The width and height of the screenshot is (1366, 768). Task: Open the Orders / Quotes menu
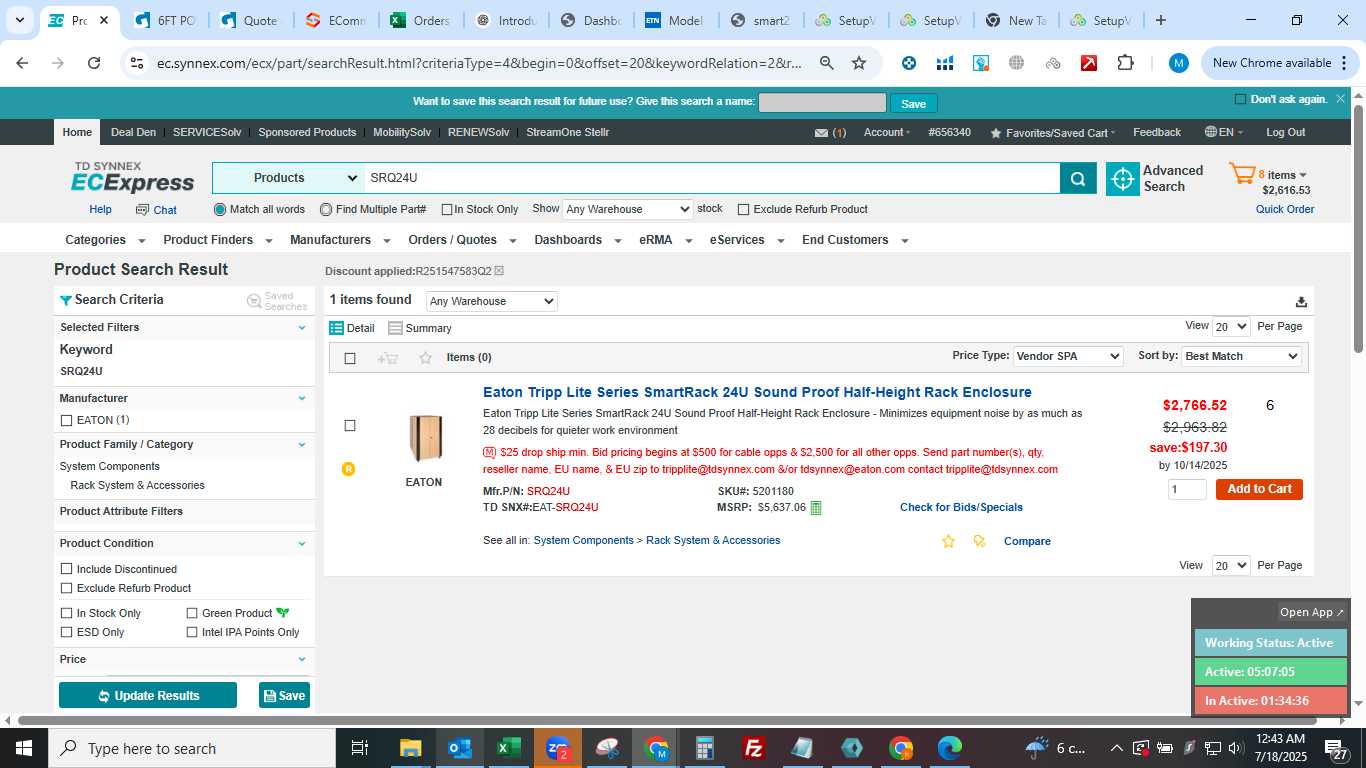[462, 241]
